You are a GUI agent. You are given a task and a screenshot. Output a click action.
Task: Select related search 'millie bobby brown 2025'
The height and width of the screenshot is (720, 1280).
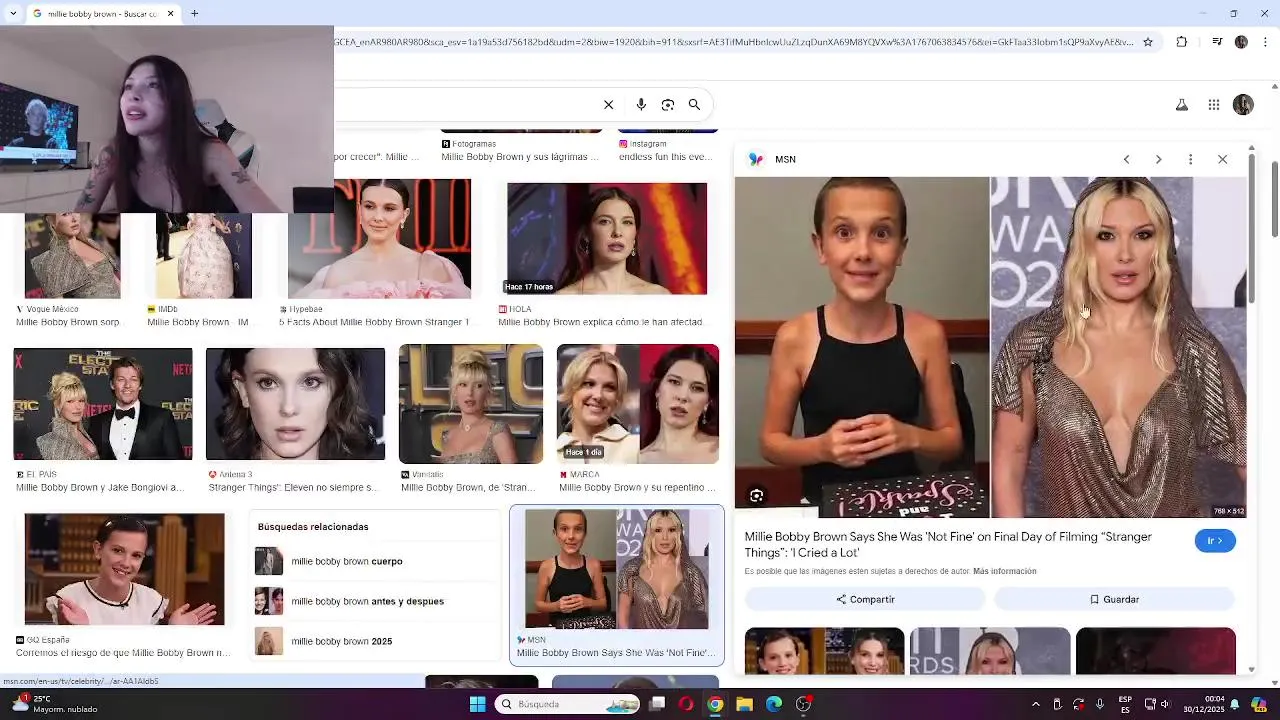341,641
